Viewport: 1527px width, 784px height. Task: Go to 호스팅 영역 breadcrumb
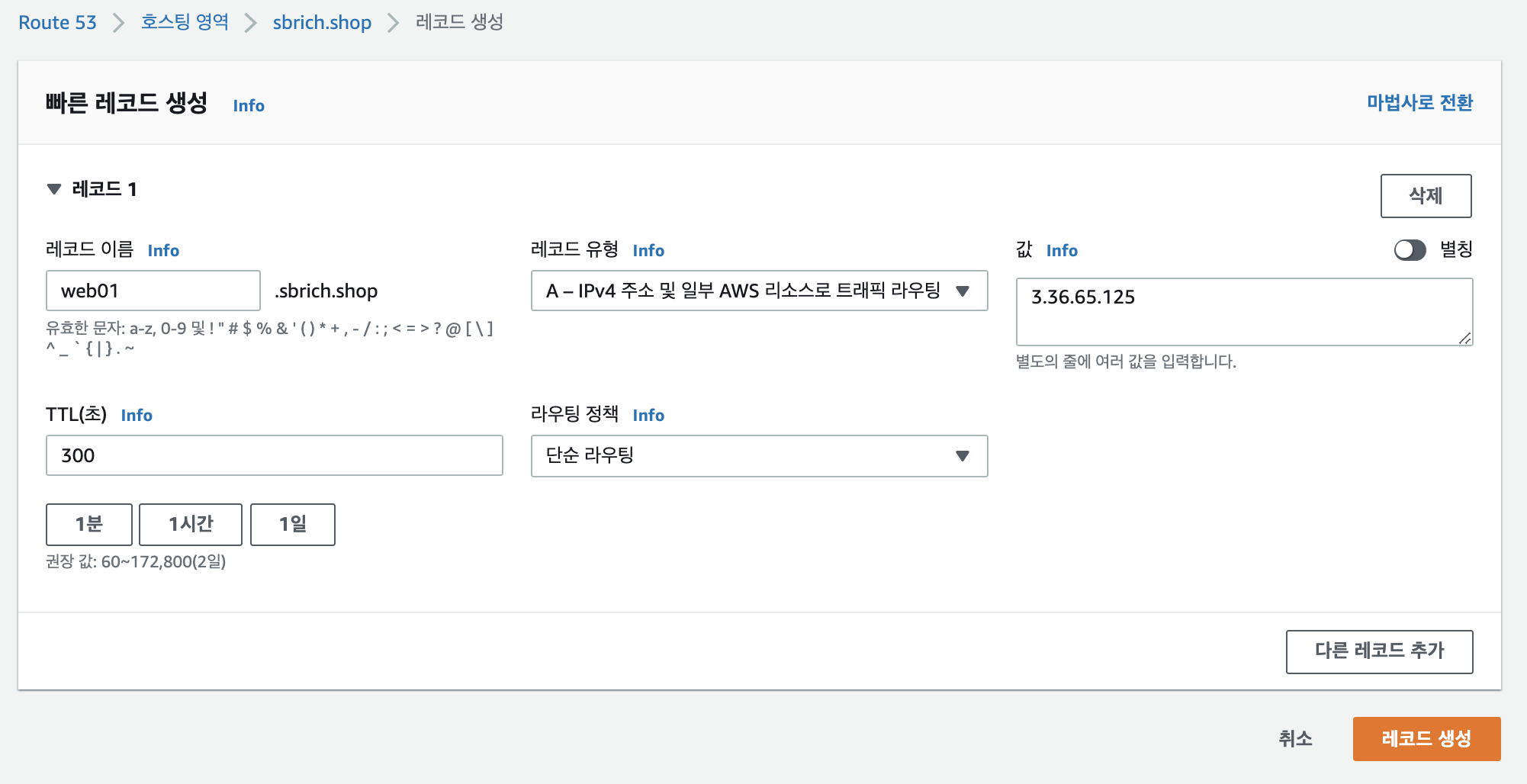point(185,22)
